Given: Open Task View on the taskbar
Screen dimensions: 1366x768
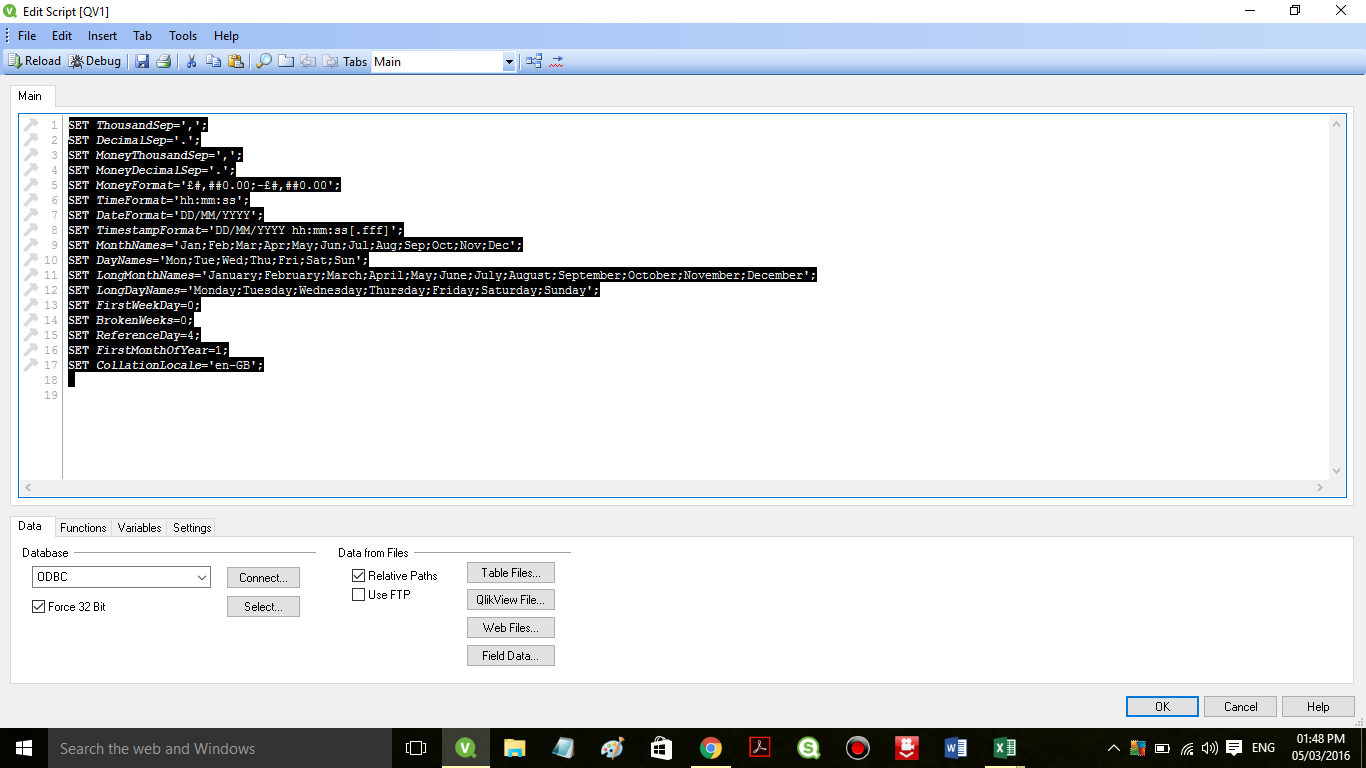Looking at the screenshot, I should (416, 748).
